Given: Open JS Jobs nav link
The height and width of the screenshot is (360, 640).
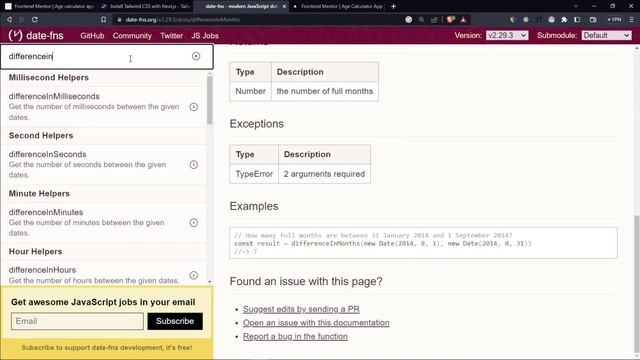Looking at the screenshot, I should tap(205, 36).
